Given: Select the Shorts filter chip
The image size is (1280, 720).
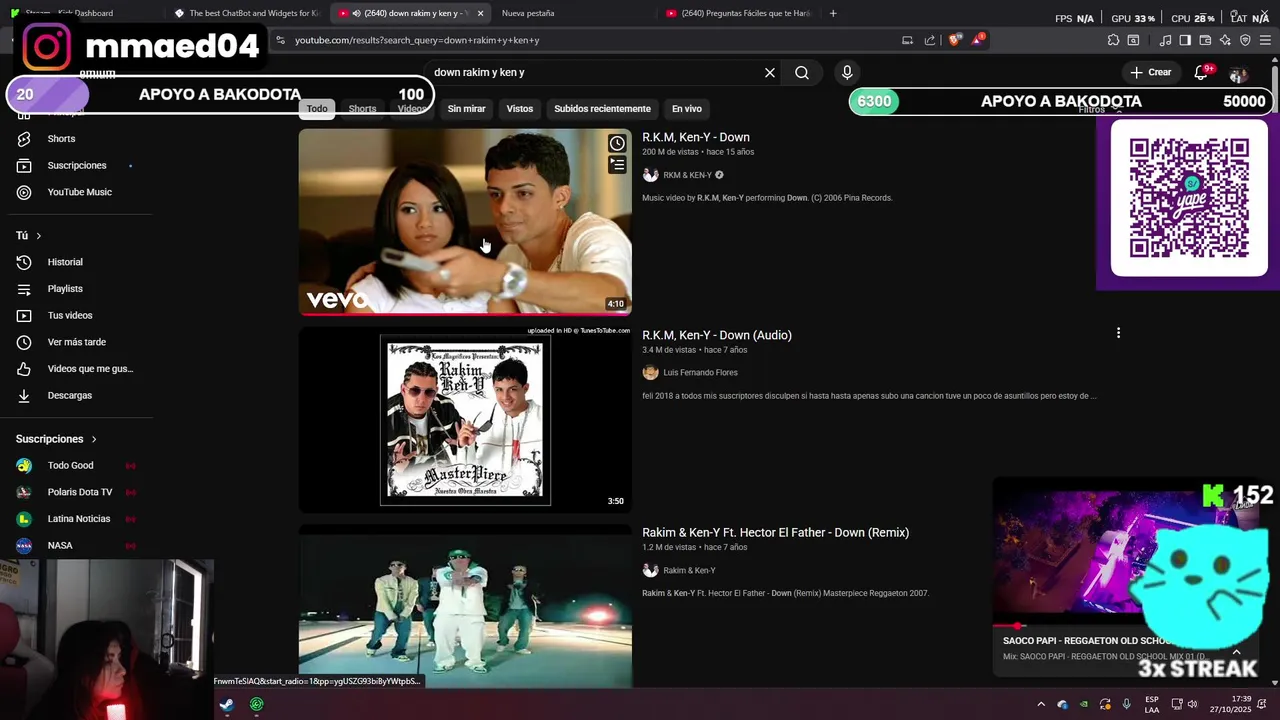Looking at the screenshot, I should click(362, 109).
